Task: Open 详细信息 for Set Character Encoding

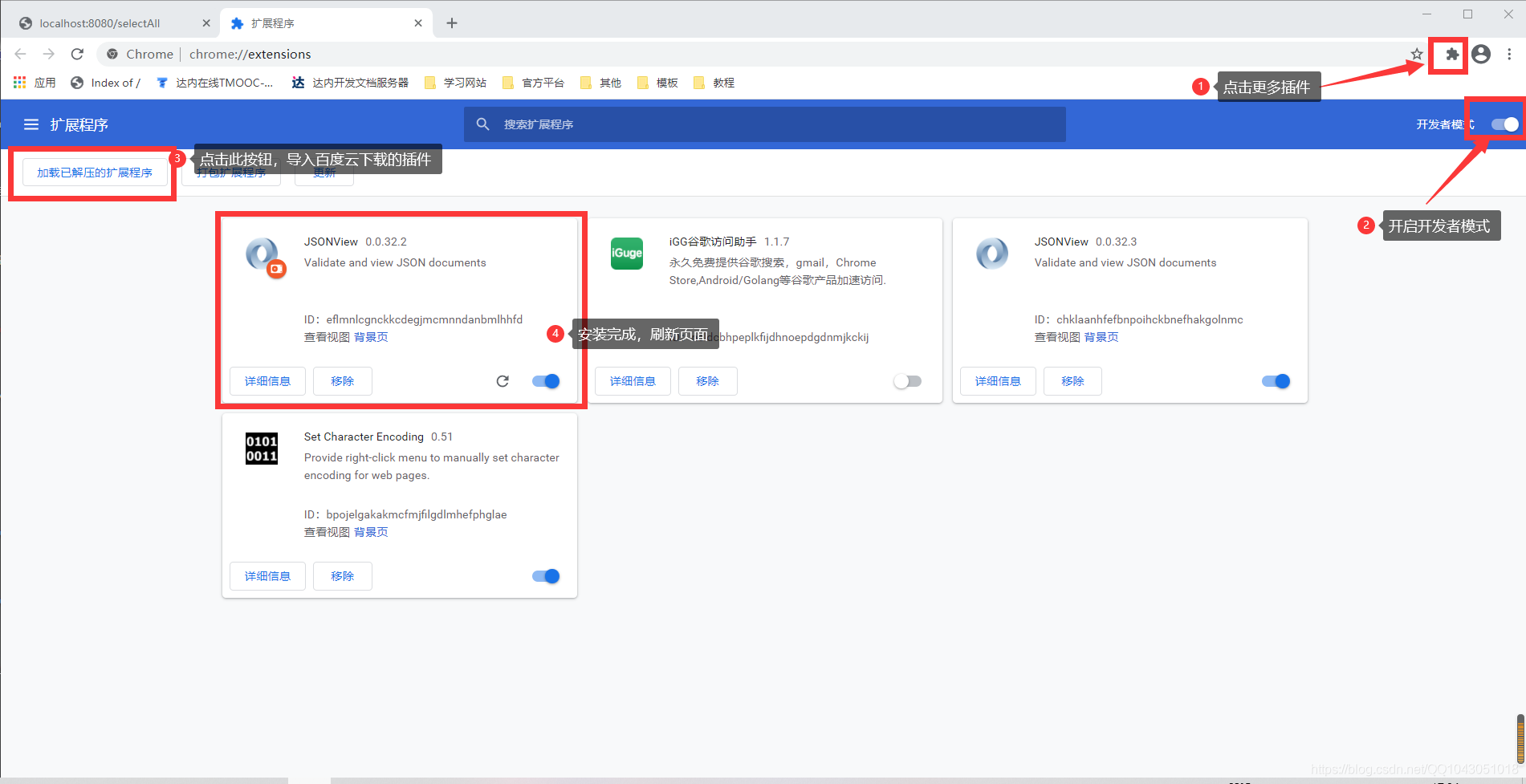Action: 267,576
